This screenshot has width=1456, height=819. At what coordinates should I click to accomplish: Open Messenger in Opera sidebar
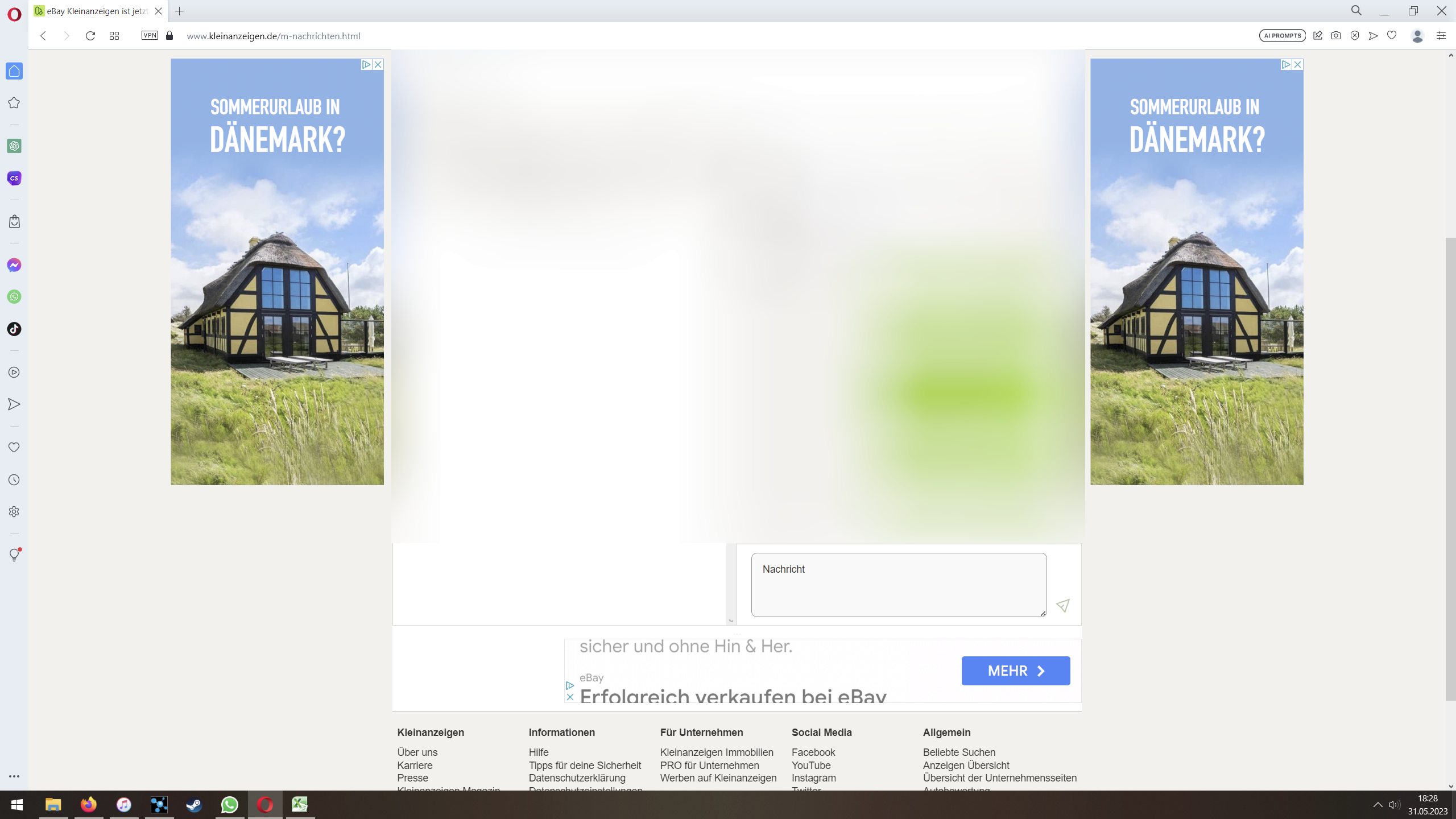pos(14,265)
